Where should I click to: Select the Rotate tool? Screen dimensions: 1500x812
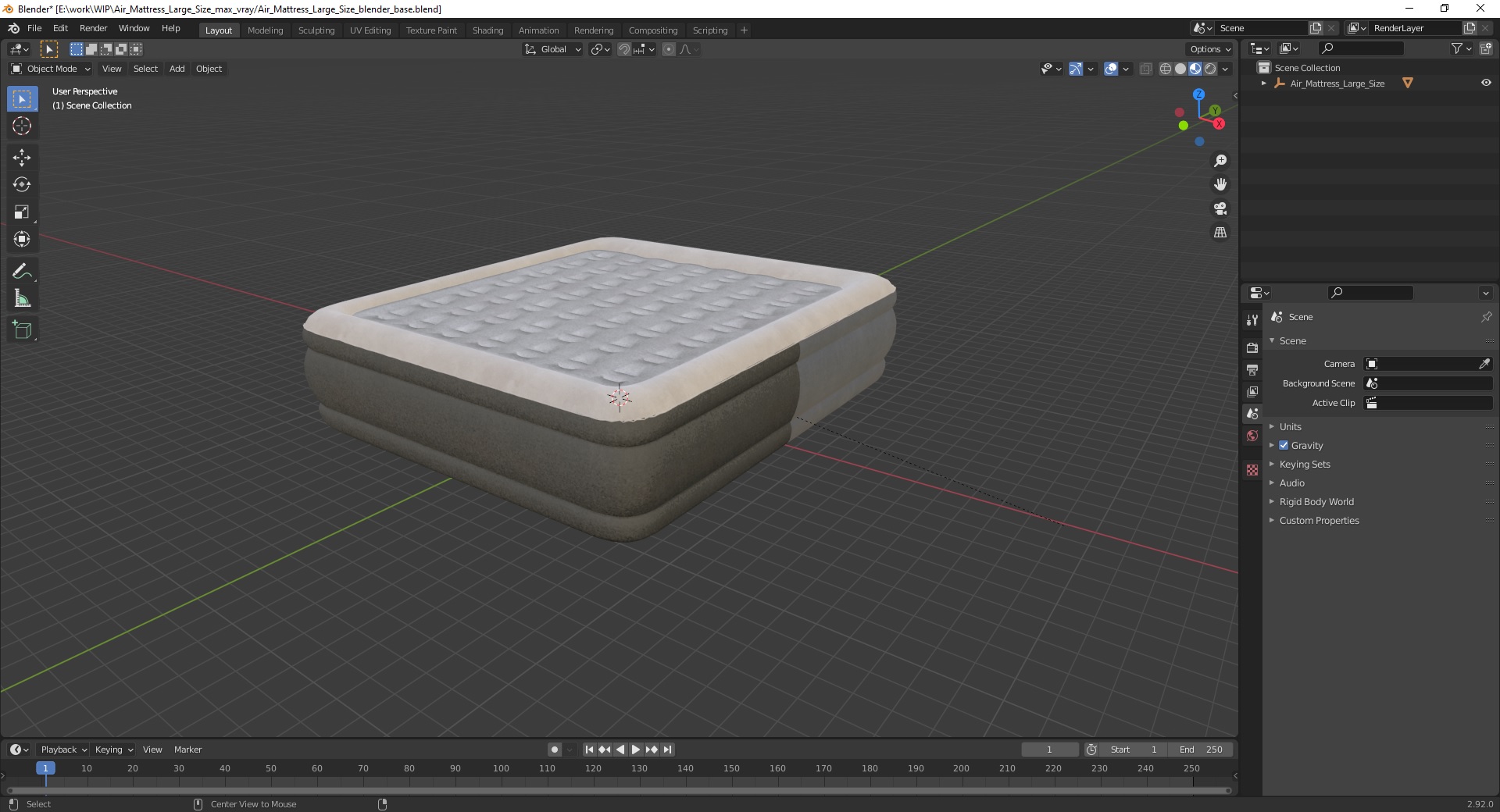click(x=22, y=185)
